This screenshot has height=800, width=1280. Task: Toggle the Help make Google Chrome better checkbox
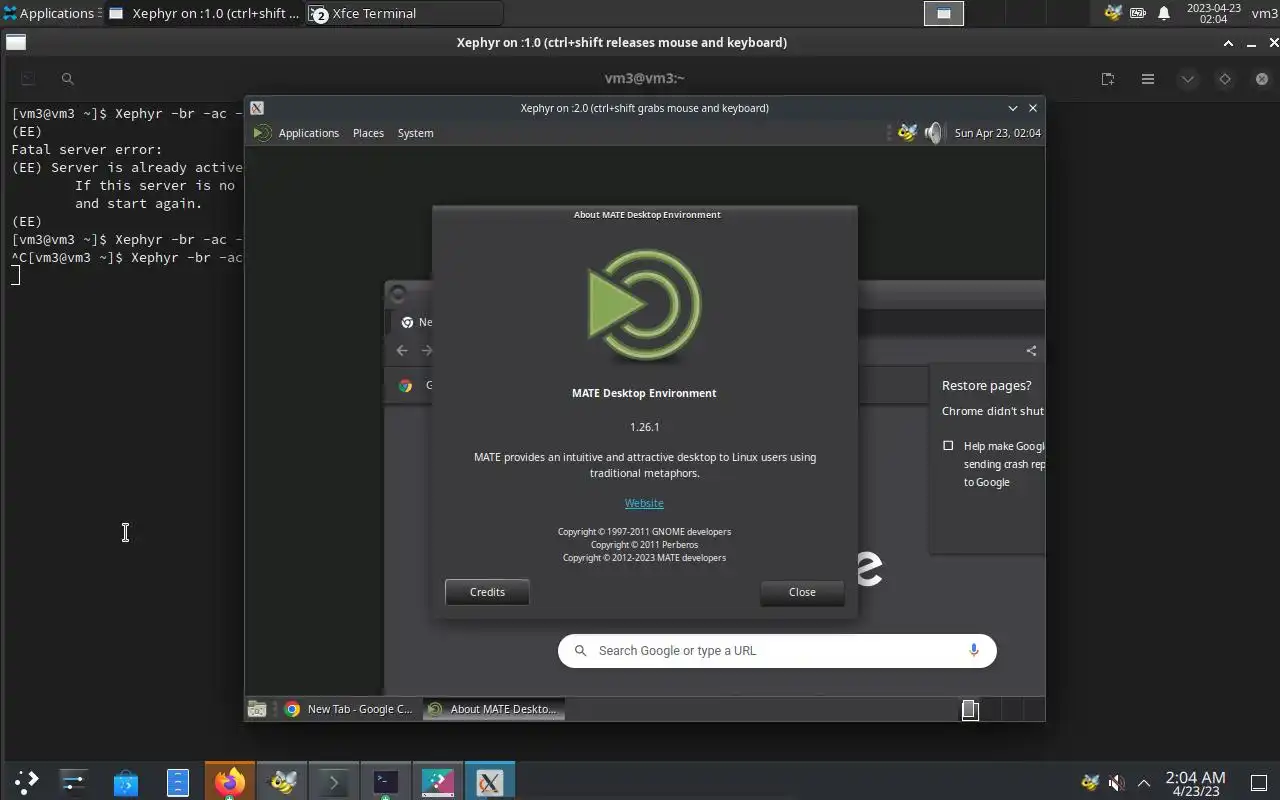pos(948,446)
